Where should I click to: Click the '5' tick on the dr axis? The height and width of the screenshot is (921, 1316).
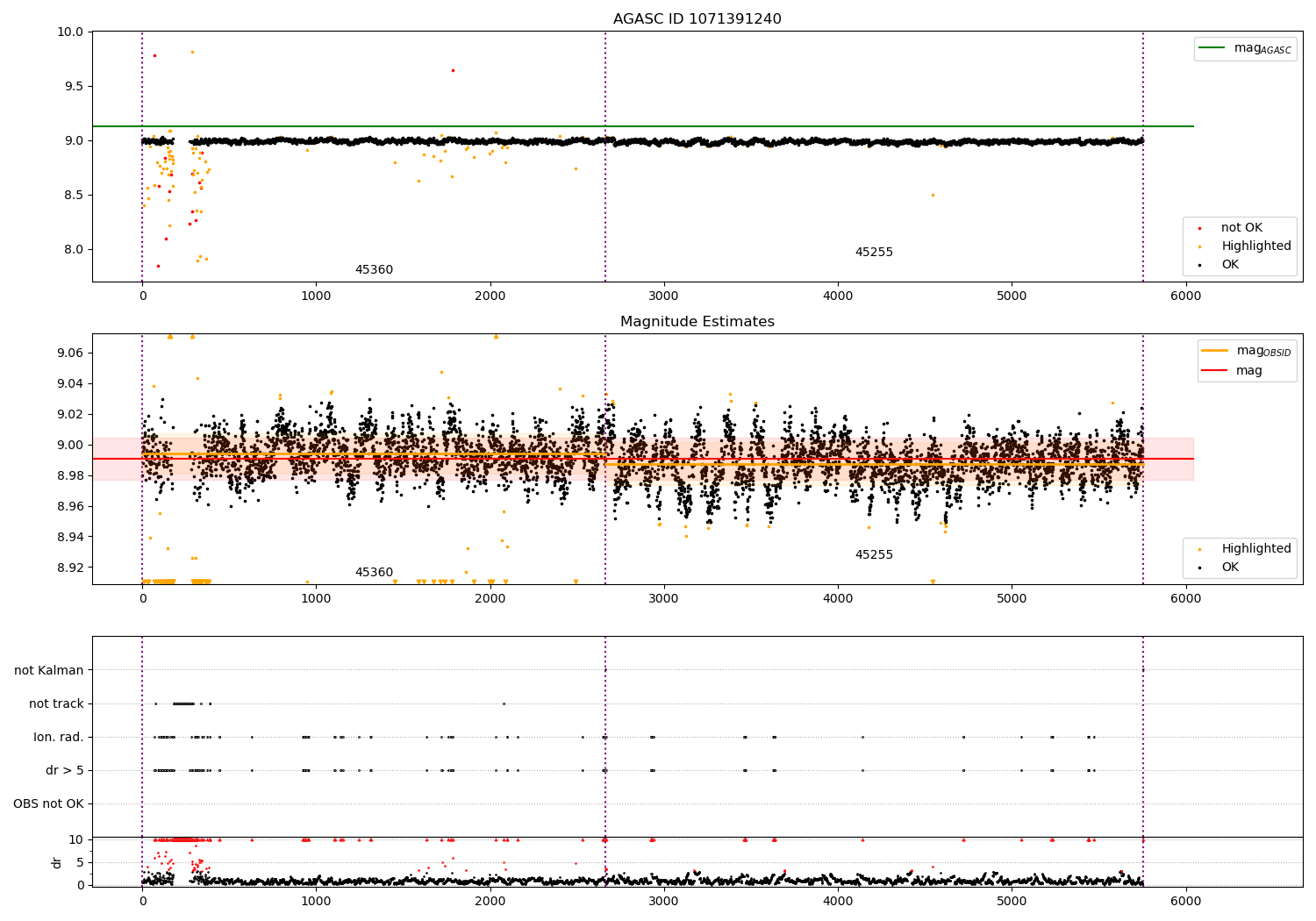[80, 862]
